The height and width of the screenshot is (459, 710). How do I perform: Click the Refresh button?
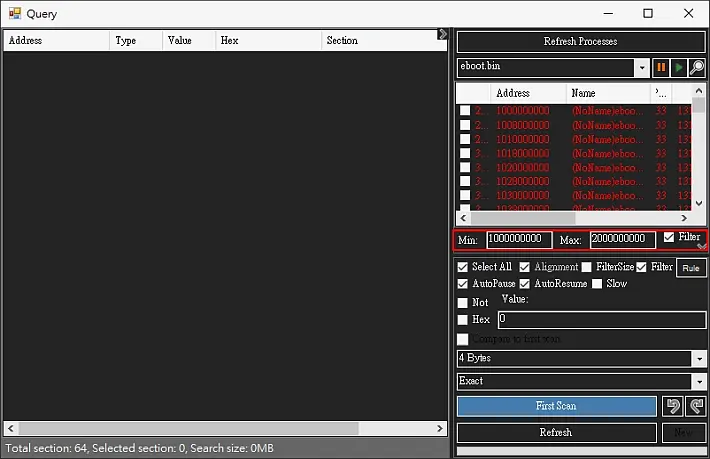coord(556,433)
